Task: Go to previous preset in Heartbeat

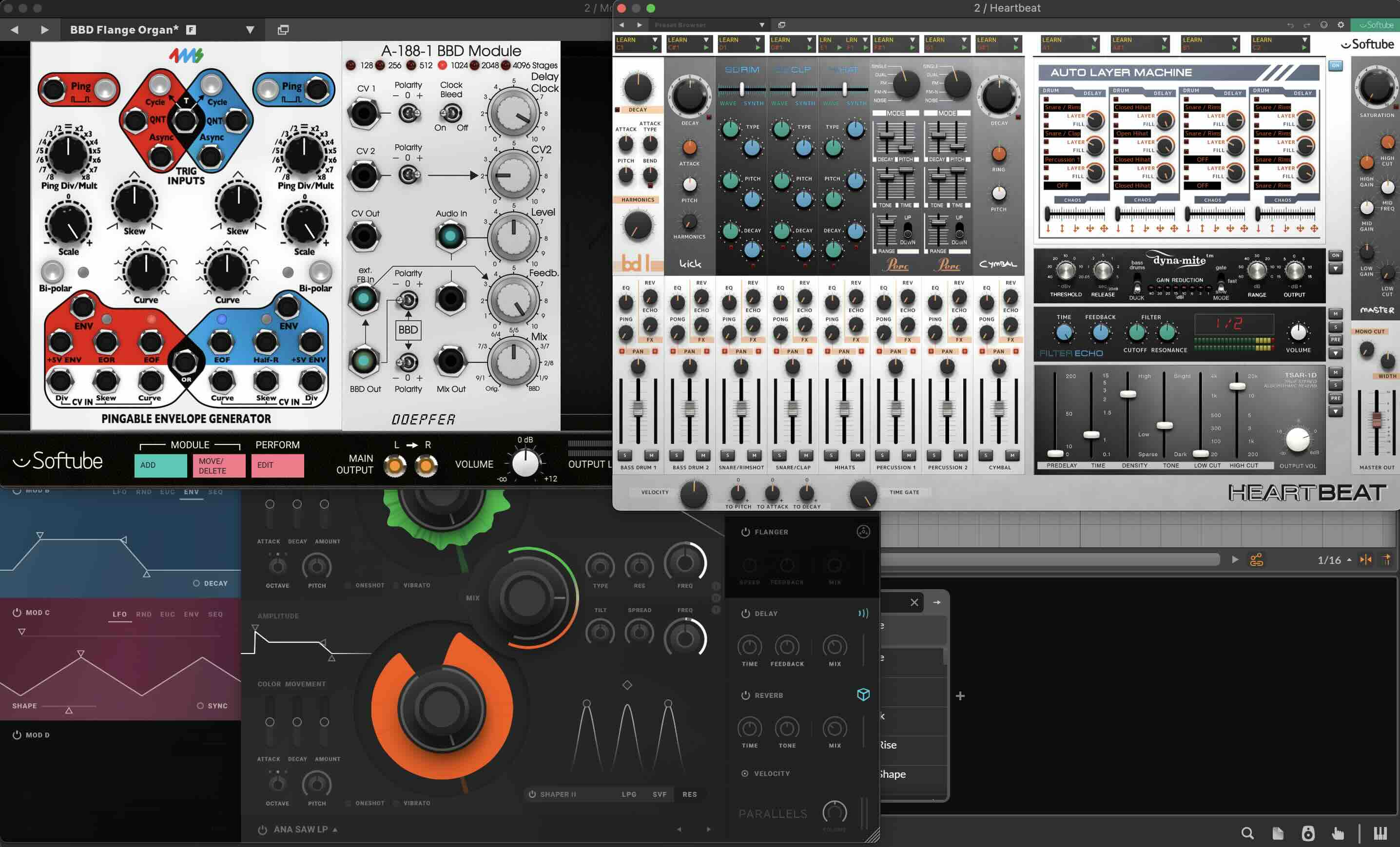Action: [622, 25]
